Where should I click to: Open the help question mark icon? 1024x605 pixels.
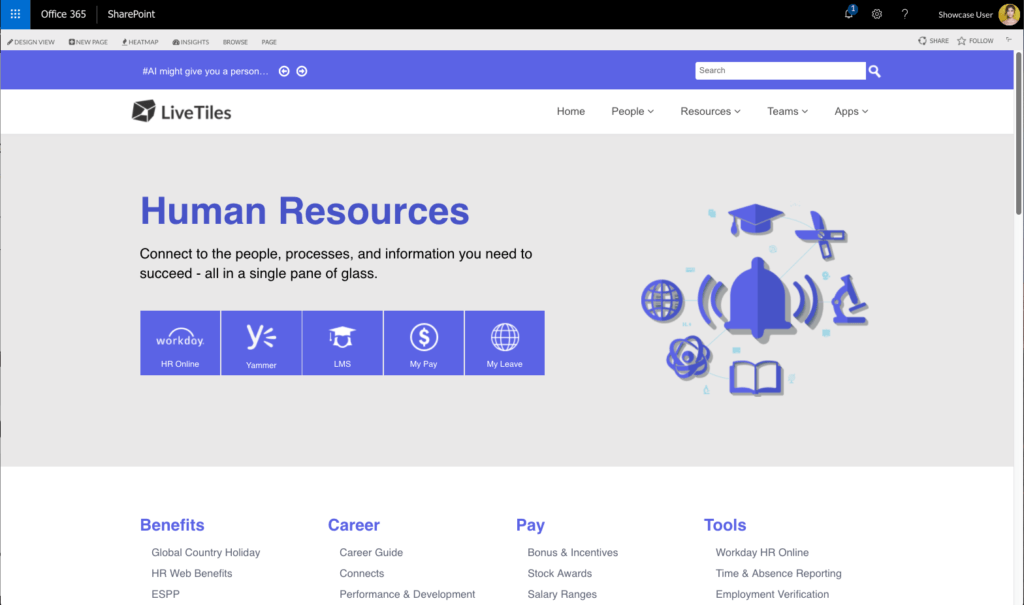(x=904, y=14)
